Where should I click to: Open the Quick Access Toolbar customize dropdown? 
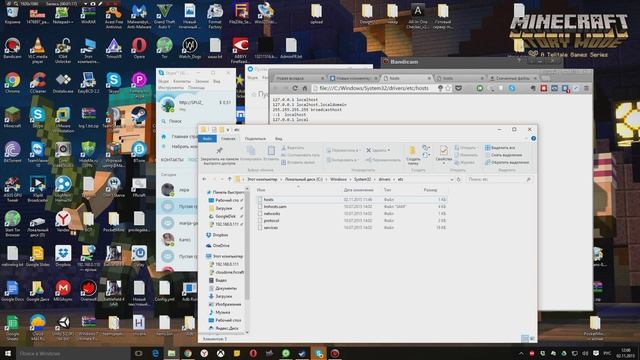[x=228, y=129]
